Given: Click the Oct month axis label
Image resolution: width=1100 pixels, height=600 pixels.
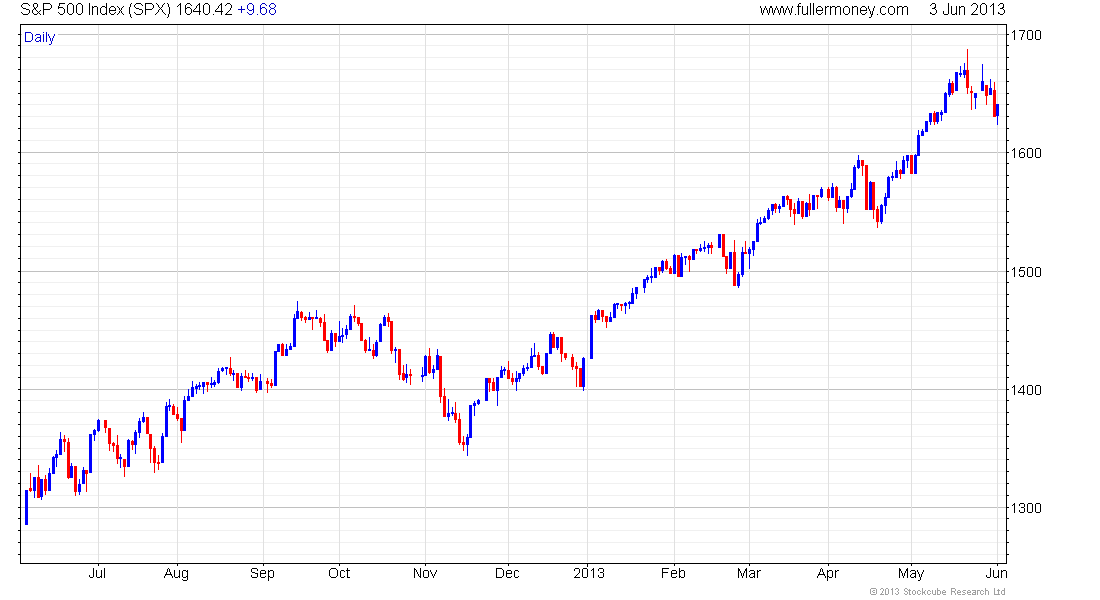Looking at the screenshot, I should (339, 573).
